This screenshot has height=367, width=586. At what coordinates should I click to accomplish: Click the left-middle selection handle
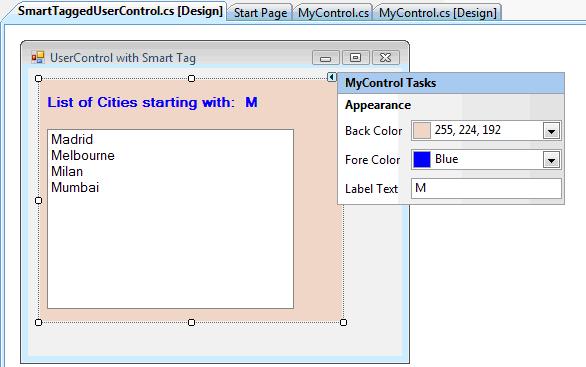coord(38,201)
